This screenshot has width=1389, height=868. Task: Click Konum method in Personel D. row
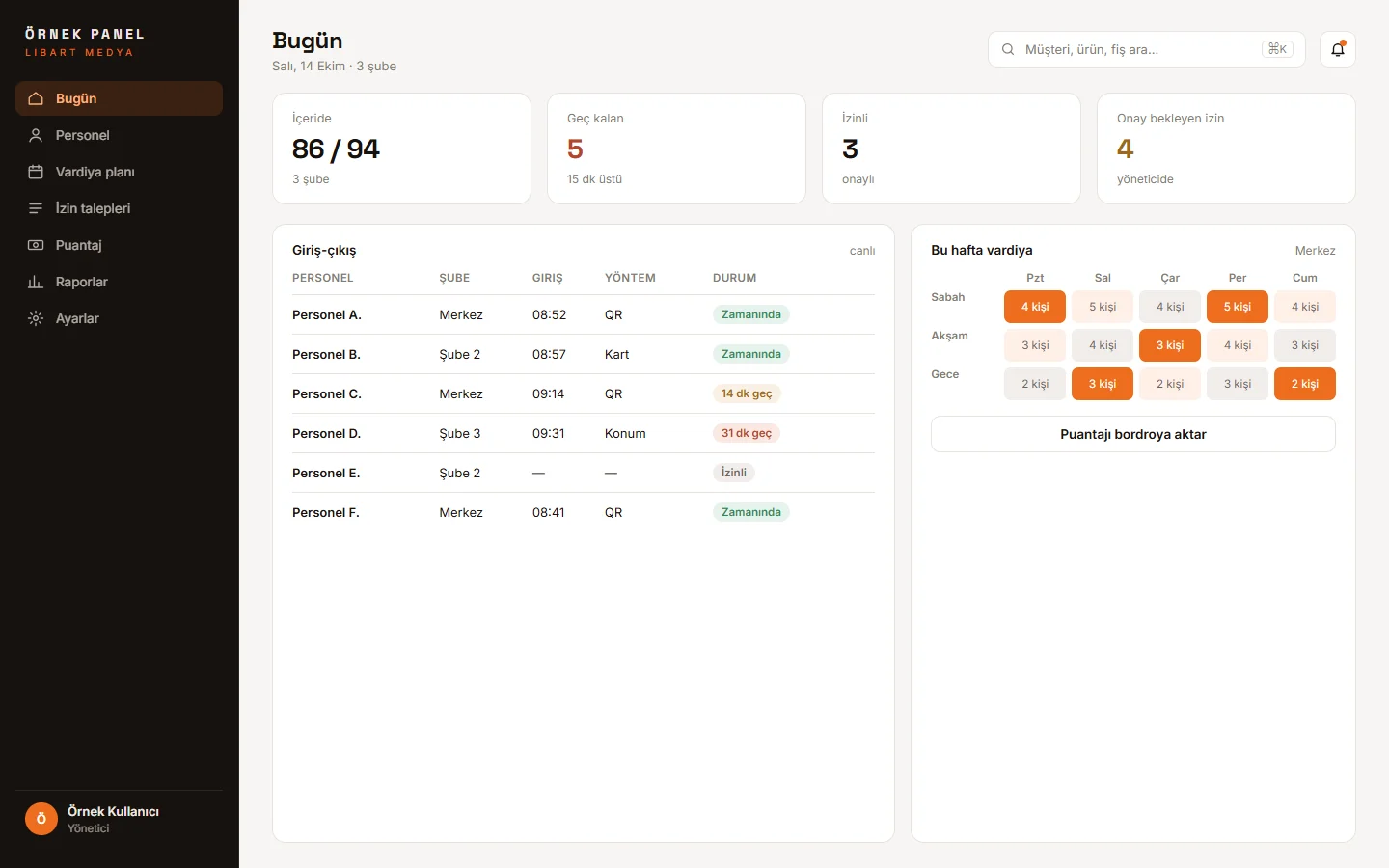(x=625, y=433)
